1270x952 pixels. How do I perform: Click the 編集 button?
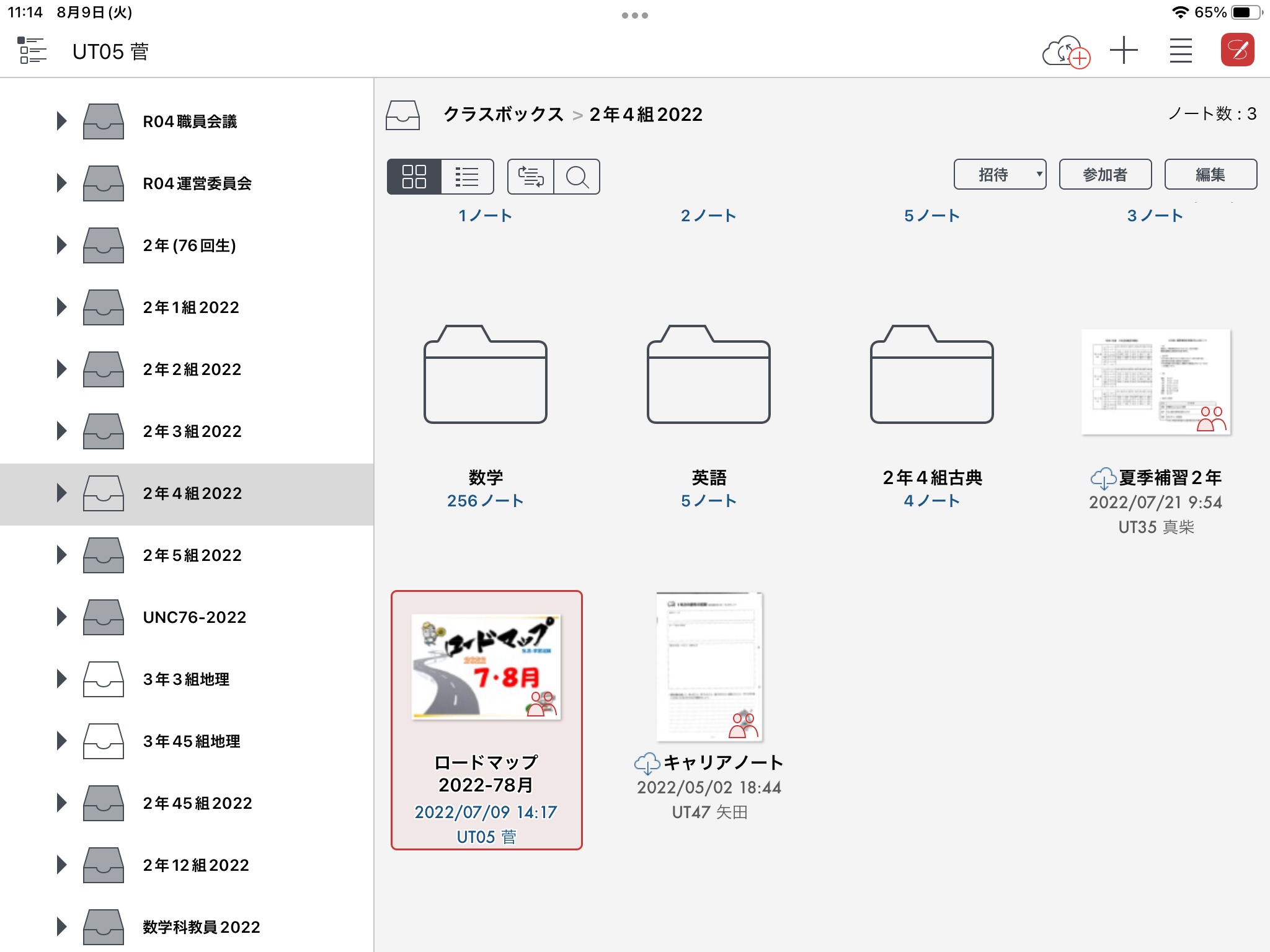point(1210,175)
